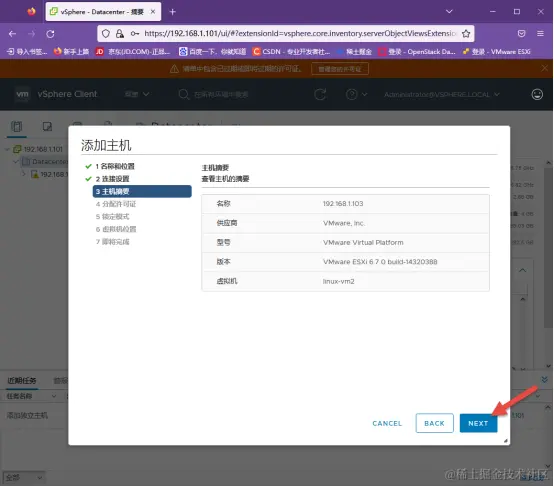Dismiss the orange license warning banner
Image resolution: width=554 pixels, height=486 pixels.
(x=544, y=68)
